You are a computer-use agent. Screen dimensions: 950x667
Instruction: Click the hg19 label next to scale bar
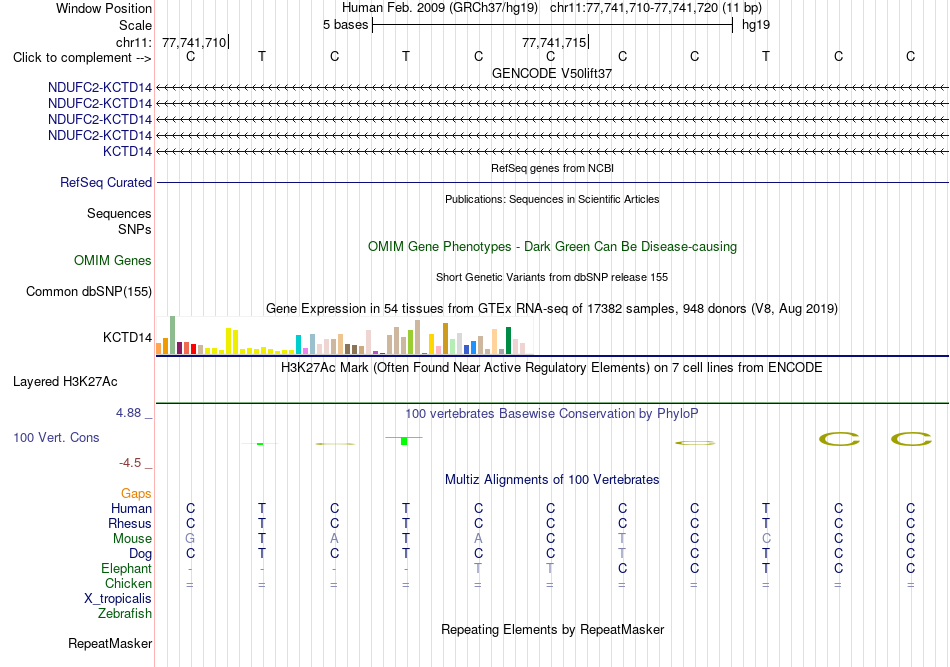click(756, 25)
